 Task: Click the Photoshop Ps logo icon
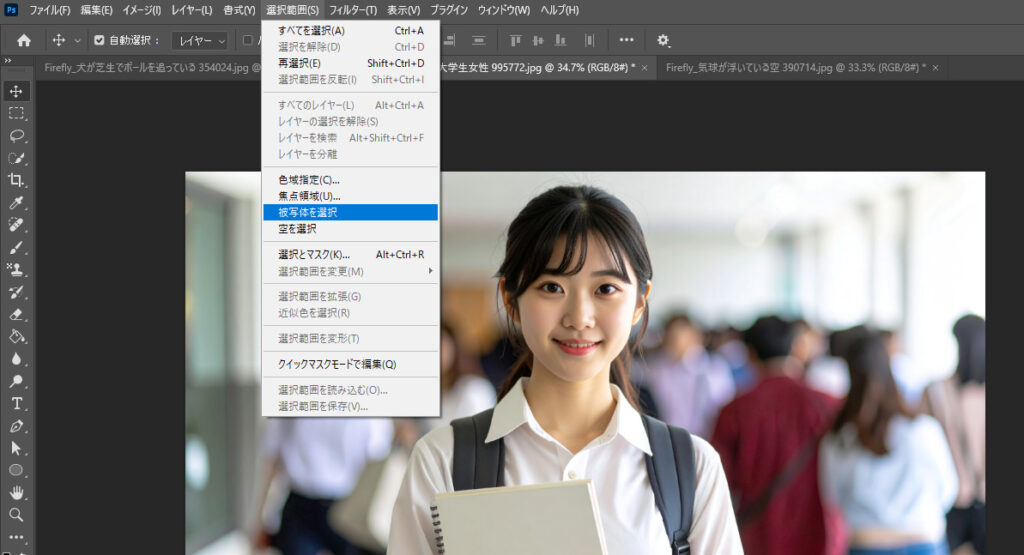[x=11, y=10]
